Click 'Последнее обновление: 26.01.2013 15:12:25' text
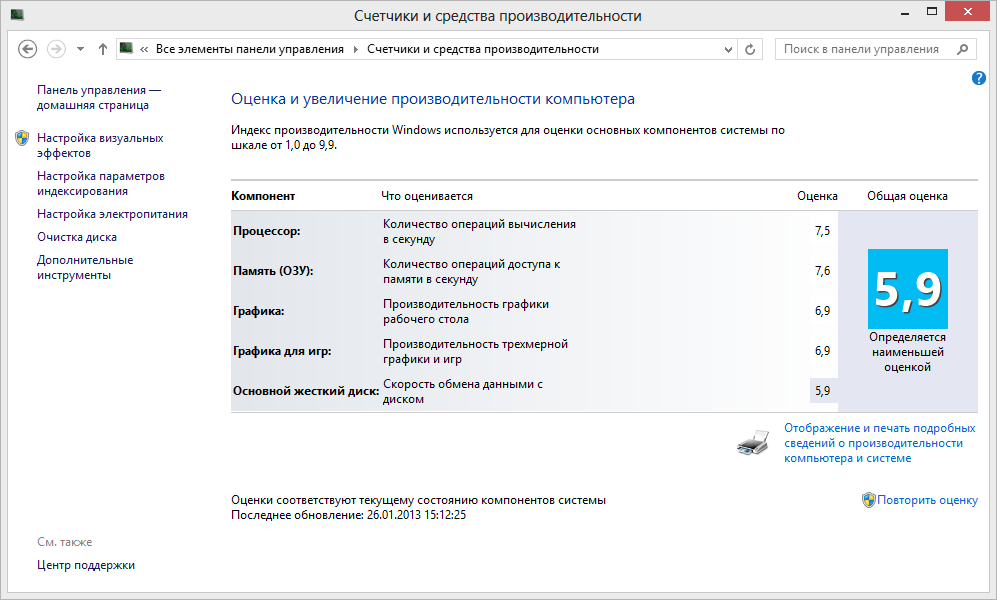This screenshot has width=997, height=600. [348, 515]
